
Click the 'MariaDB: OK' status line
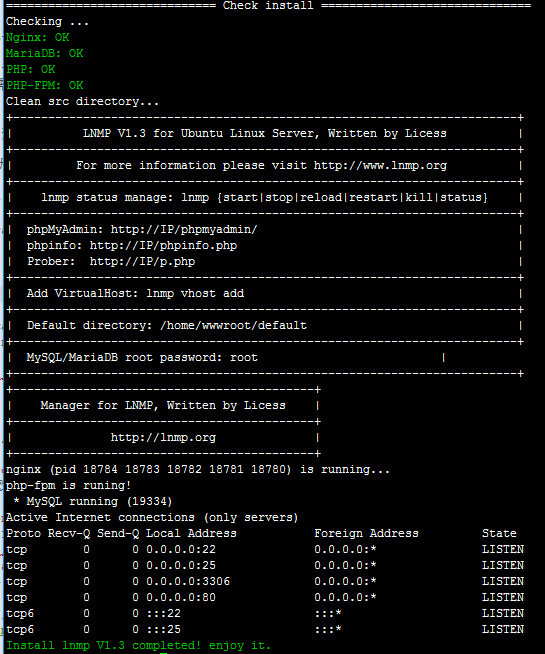click(x=45, y=53)
